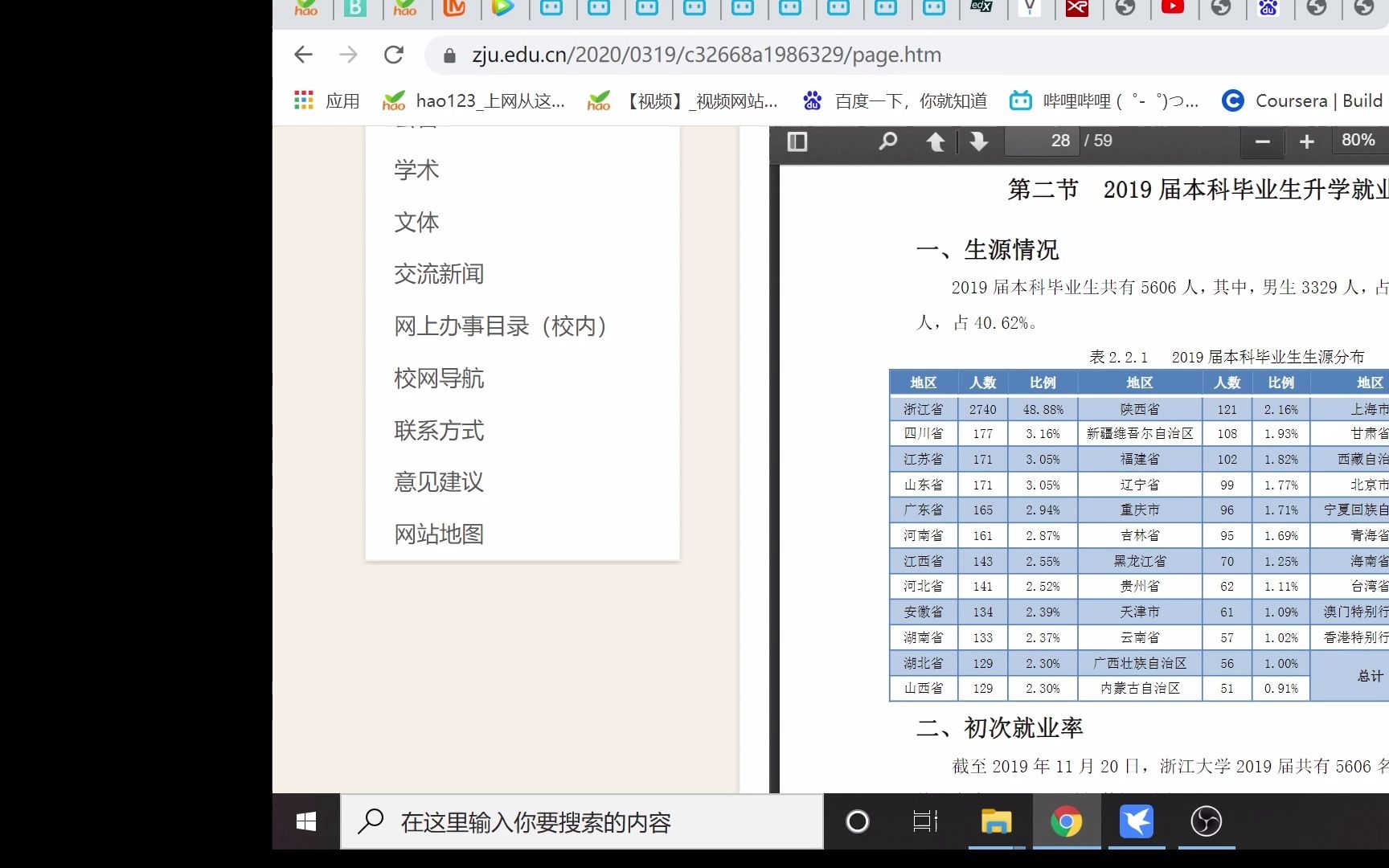Click the 陕西省 table cell

pyautogui.click(x=1140, y=409)
